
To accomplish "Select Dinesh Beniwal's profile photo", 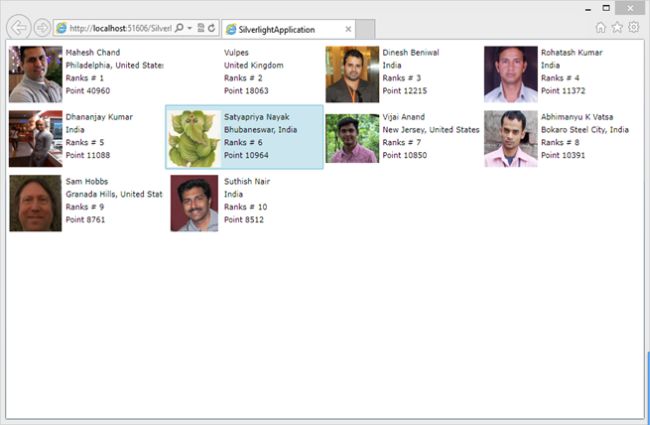I will 352,74.
